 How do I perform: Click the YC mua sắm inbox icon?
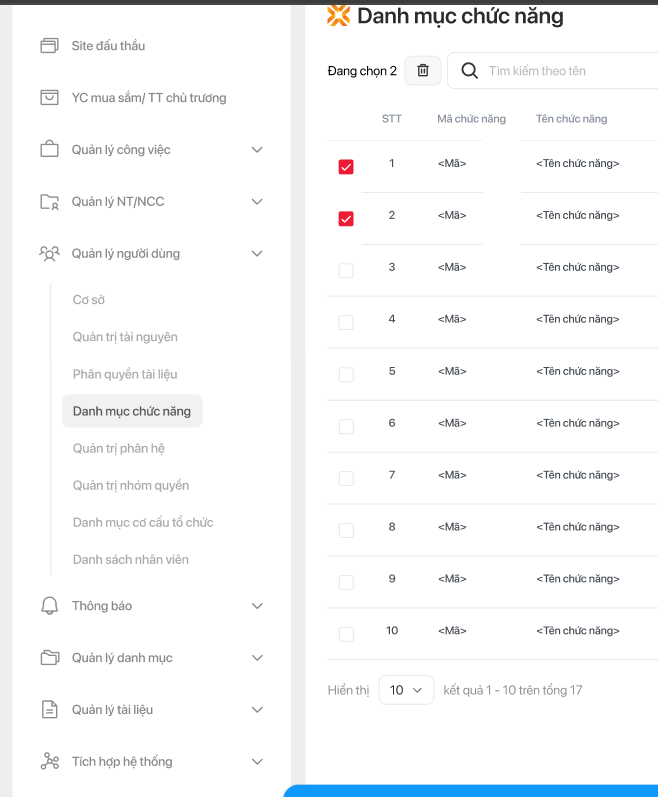[x=49, y=98]
